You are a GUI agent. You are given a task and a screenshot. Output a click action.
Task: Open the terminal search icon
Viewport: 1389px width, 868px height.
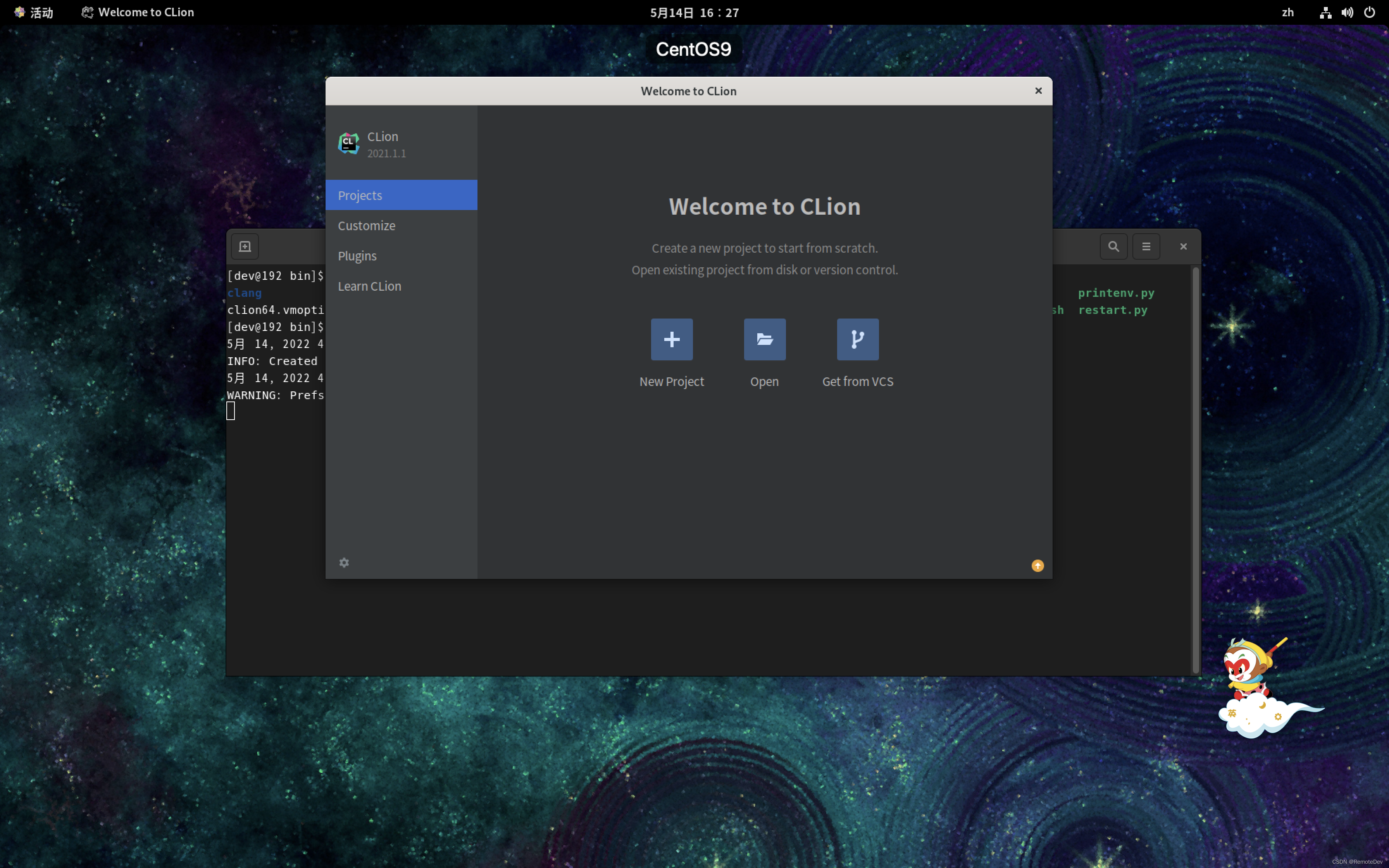(x=1113, y=246)
